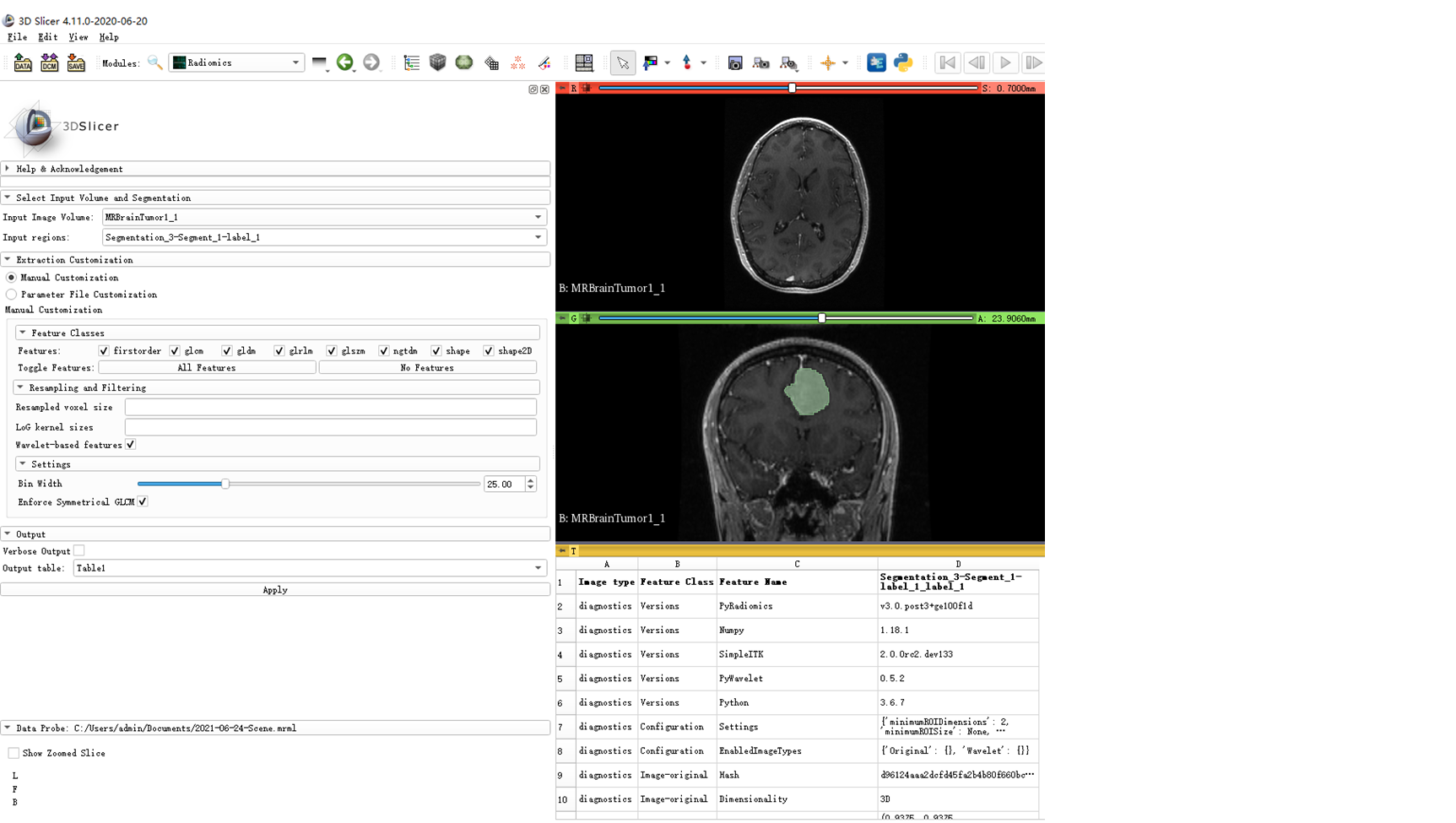Capture a screenshot with the camera icon
1456x823 pixels.
click(735, 62)
